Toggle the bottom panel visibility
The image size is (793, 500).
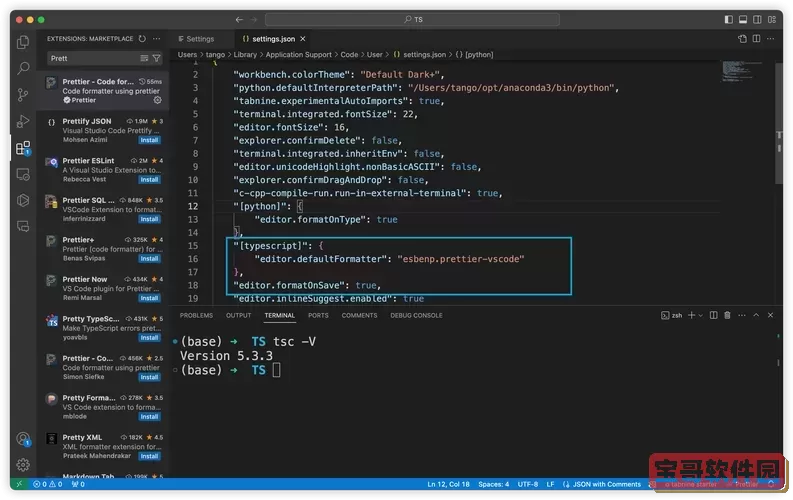(743, 19)
